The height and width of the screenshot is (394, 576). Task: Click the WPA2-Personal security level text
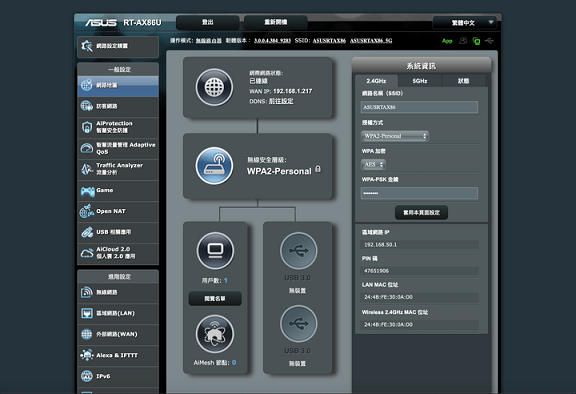click(279, 171)
